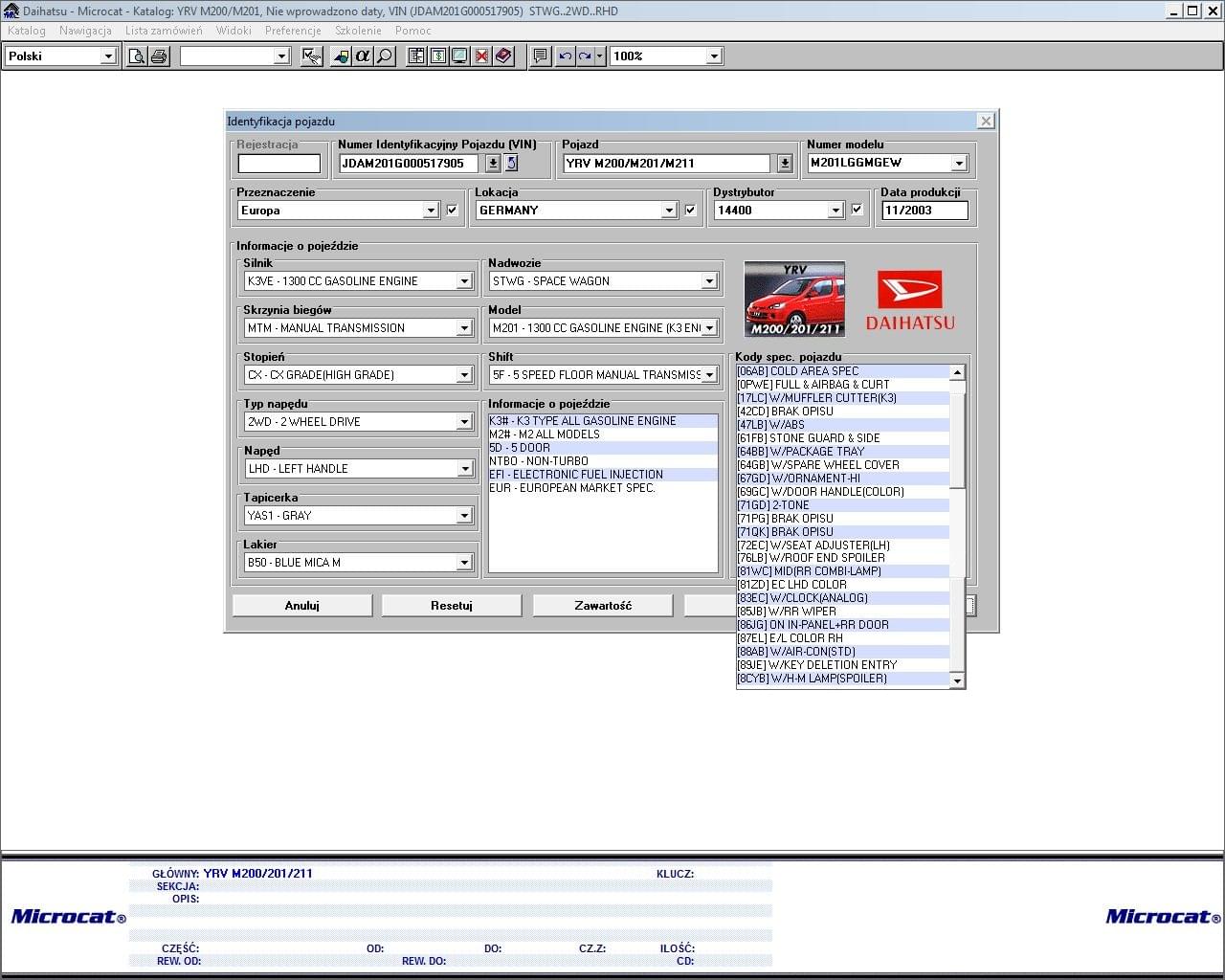This screenshot has height=980, width=1225.
Task: Toggle the Lokacja checkbox
Action: (691, 211)
